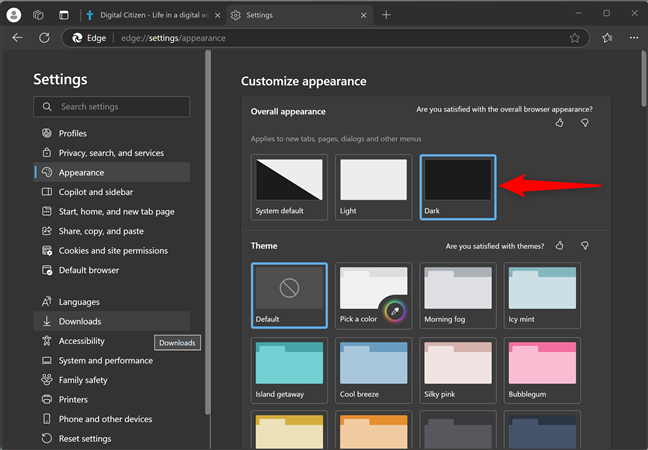Close the Digital Citizen tab
Viewport: 648px width, 450px height.
point(217,15)
